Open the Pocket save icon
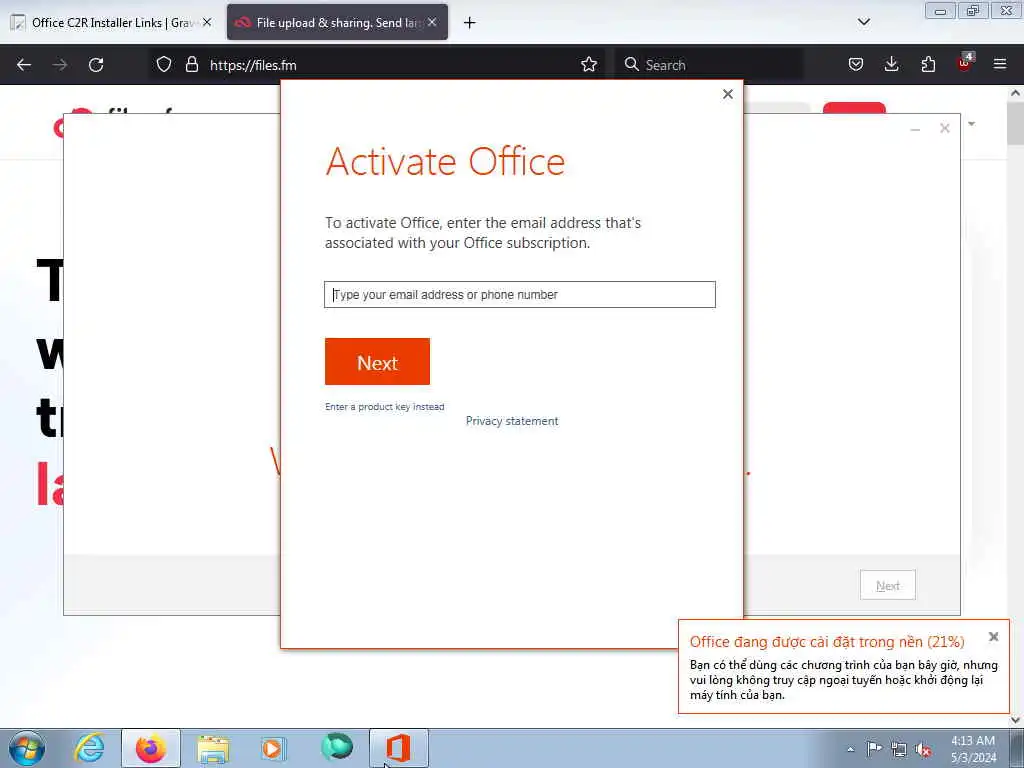 856,65
